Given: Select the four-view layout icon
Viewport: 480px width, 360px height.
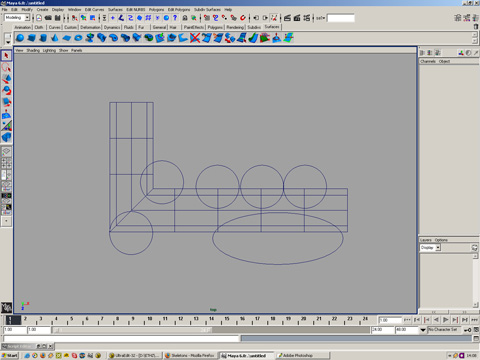Looking at the screenshot, I should click(x=6, y=163).
